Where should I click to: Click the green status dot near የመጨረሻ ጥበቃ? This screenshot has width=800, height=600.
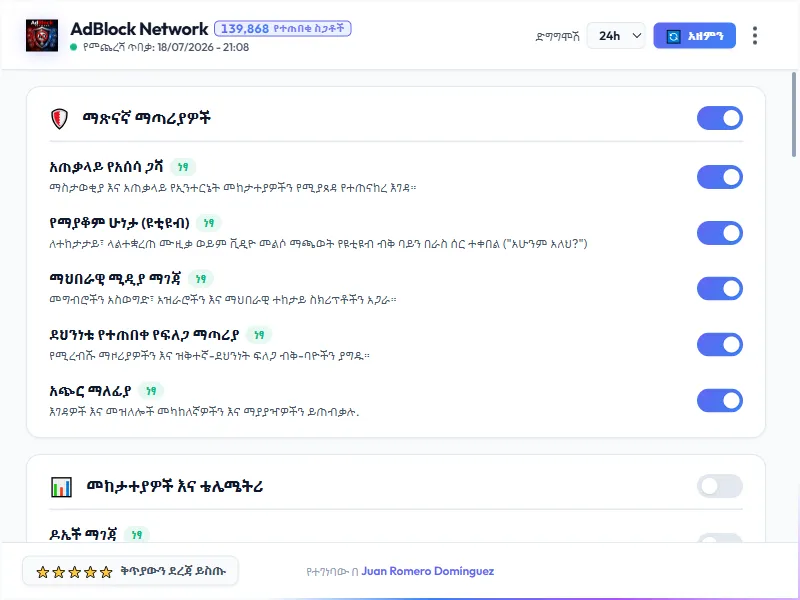click(x=73, y=47)
